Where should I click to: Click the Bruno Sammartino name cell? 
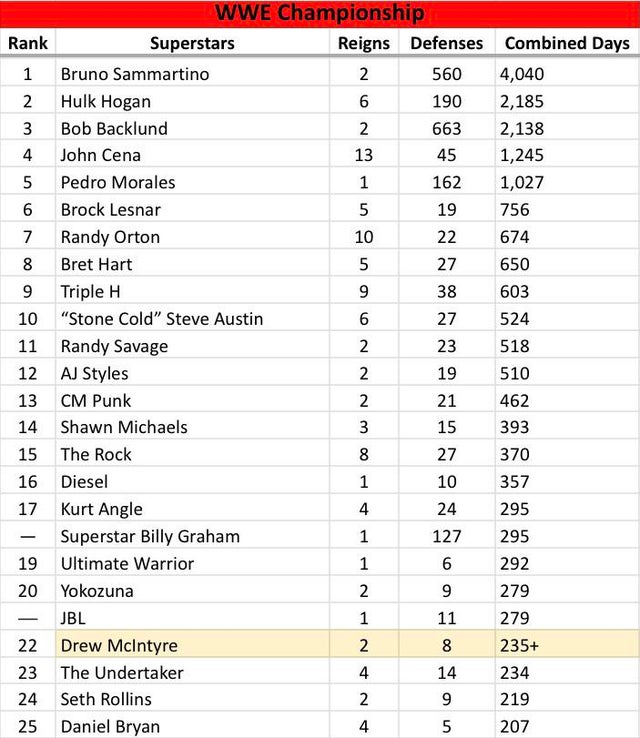pyautogui.click(x=135, y=74)
